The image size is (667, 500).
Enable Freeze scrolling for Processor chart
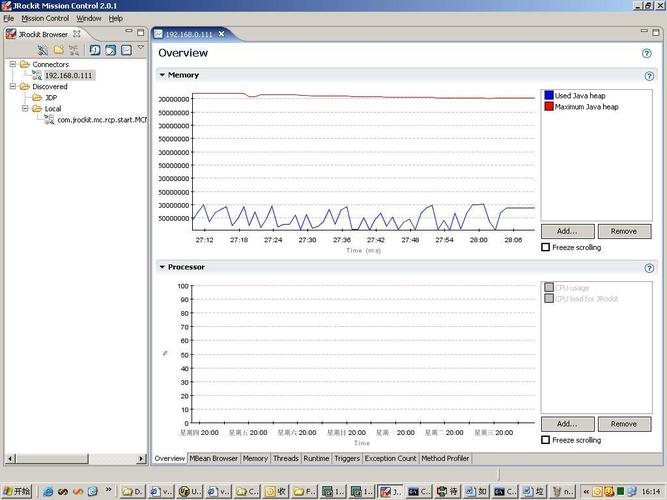point(546,440)
